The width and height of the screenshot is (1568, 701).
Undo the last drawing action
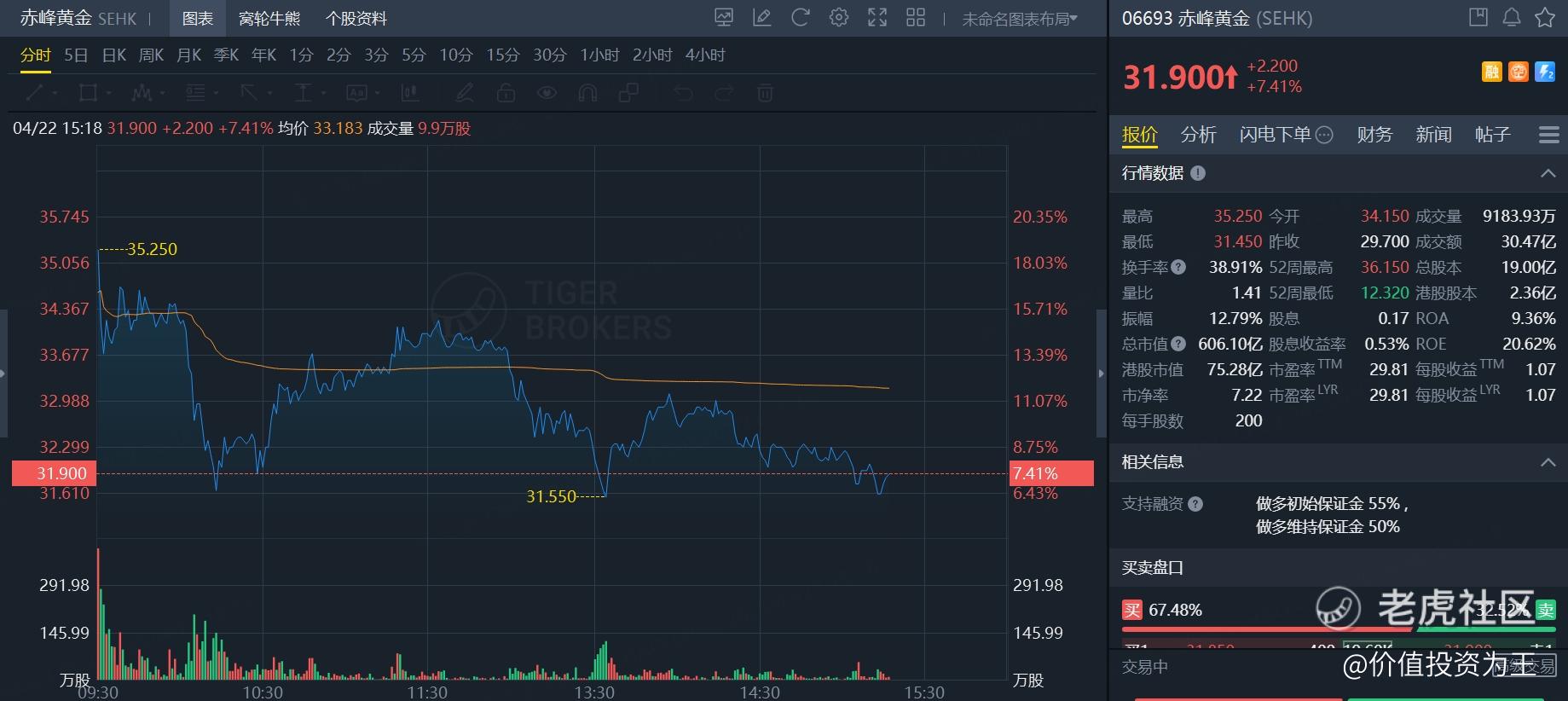coord(683,92)
